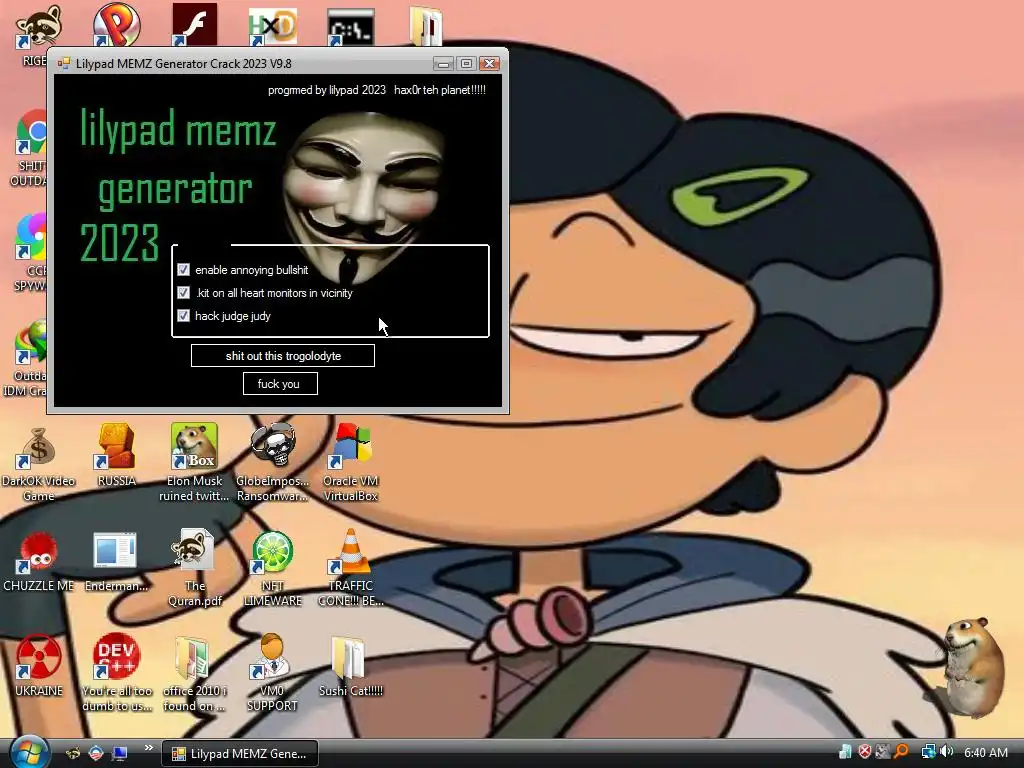
Task: Open the volume speaker tray icon
Action: [x=946, y=752]
